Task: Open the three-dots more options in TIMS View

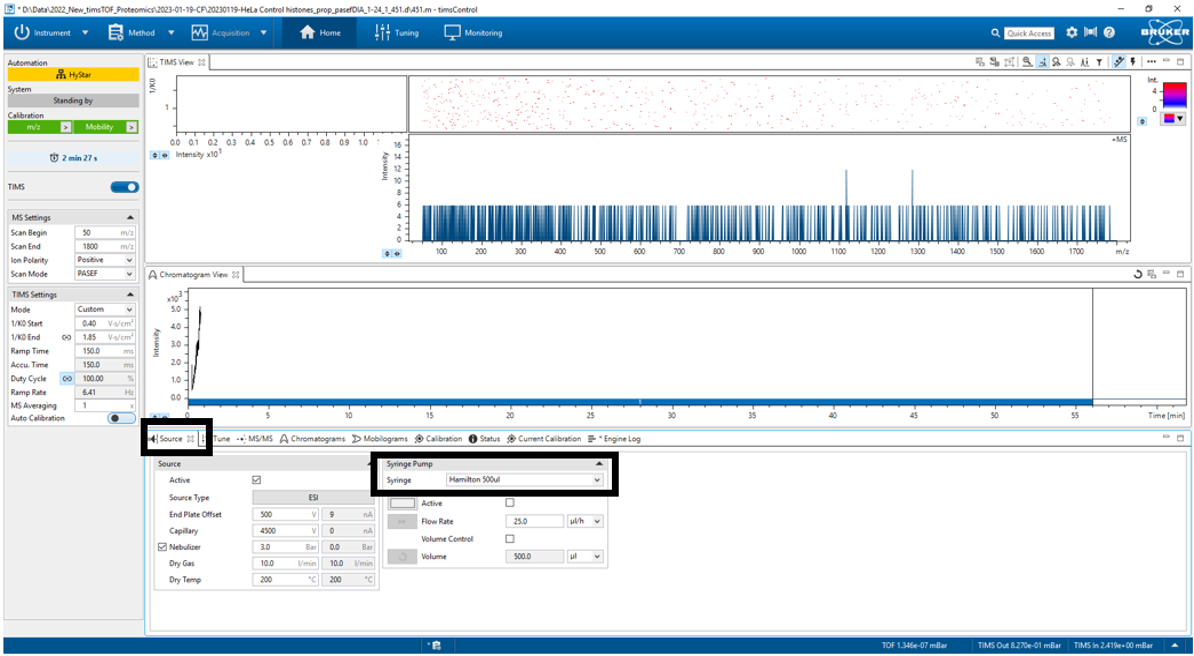Action: click(x=1151, y=62)
